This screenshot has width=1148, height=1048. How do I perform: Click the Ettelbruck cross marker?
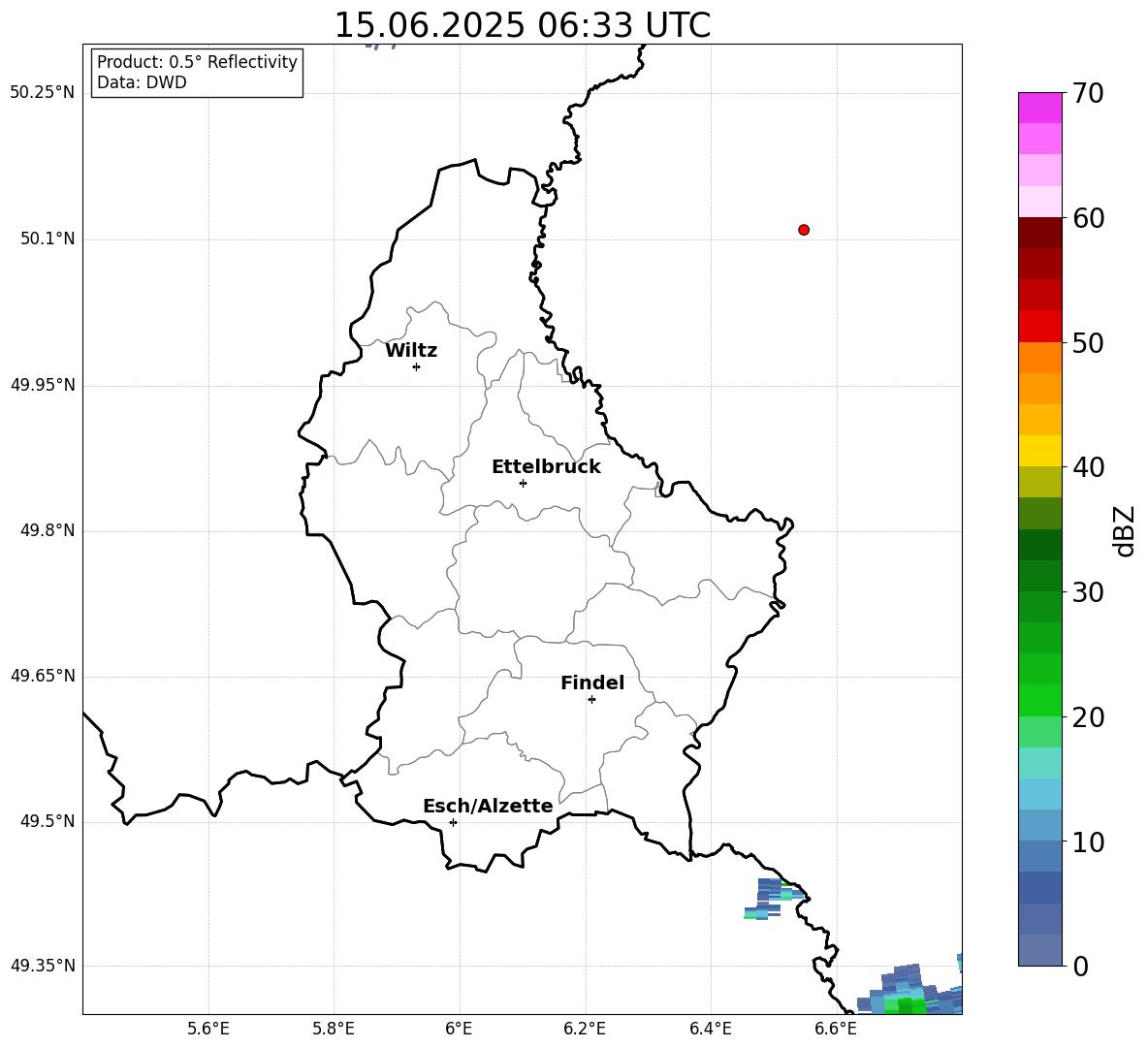pyautogui.click(x=523, y=483)
